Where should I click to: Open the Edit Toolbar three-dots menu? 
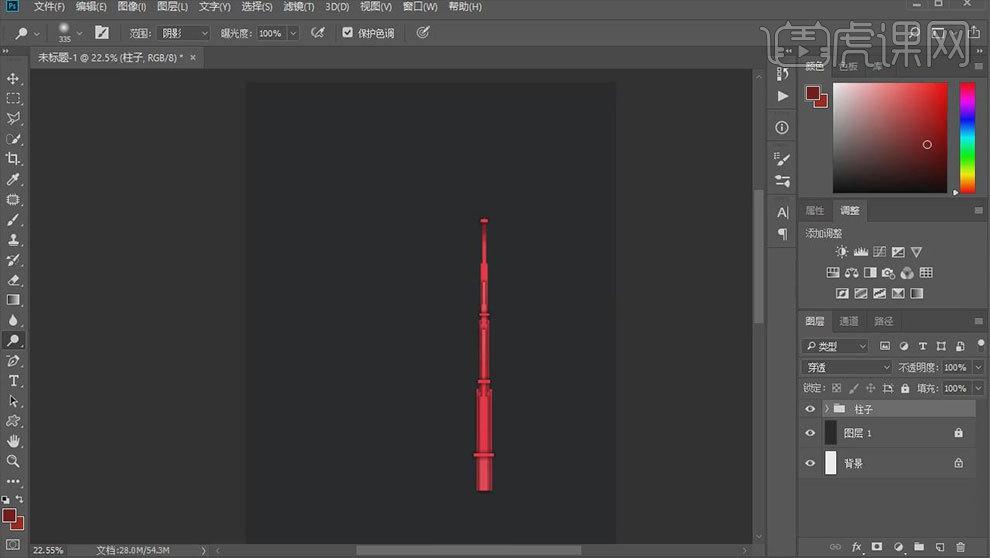[x=13, y=481]
